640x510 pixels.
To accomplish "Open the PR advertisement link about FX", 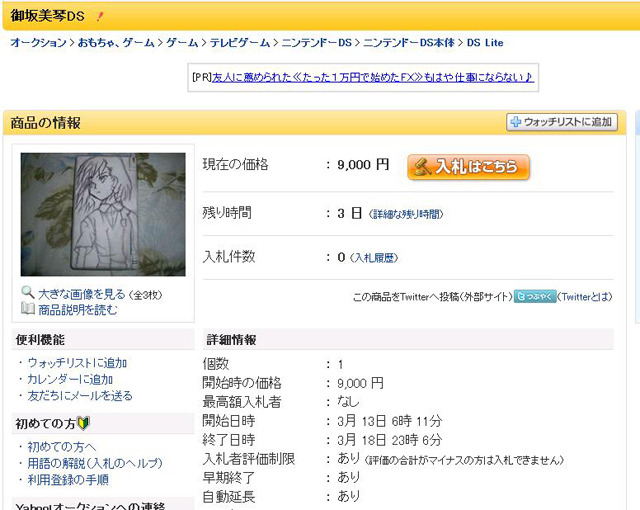I will click(373, 77).
